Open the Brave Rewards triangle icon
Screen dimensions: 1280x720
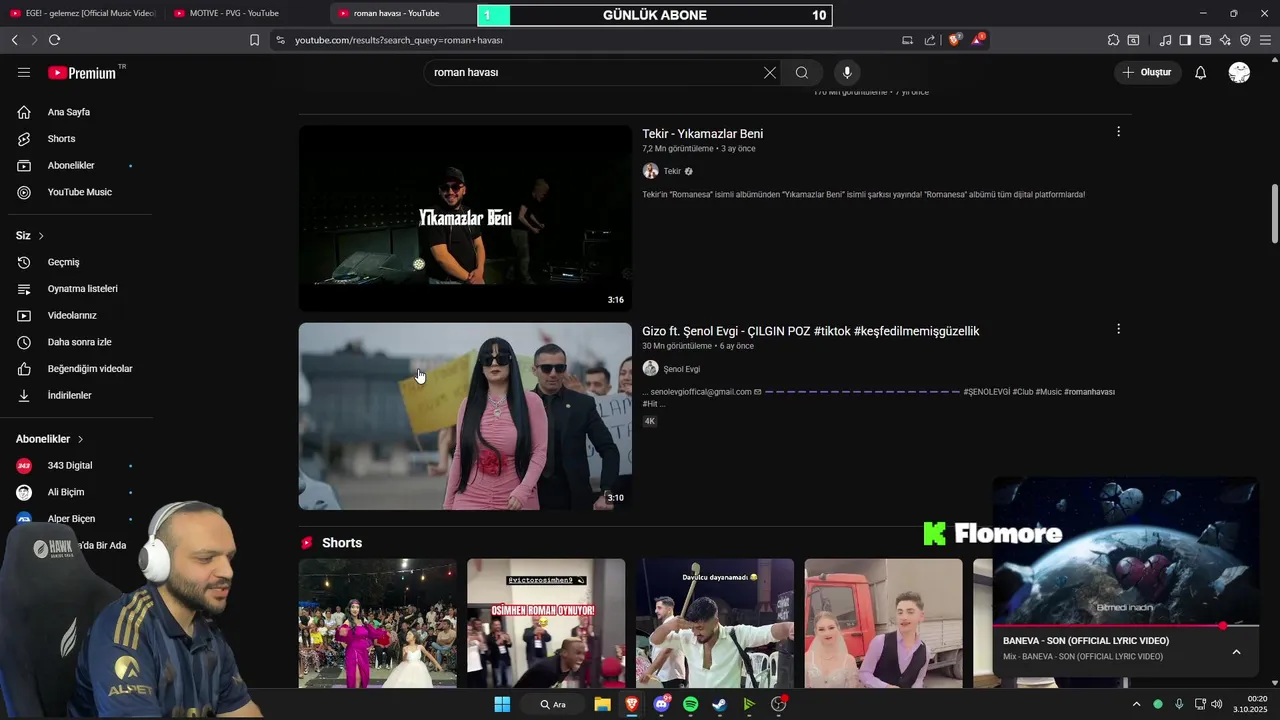[x=978, y=40]
